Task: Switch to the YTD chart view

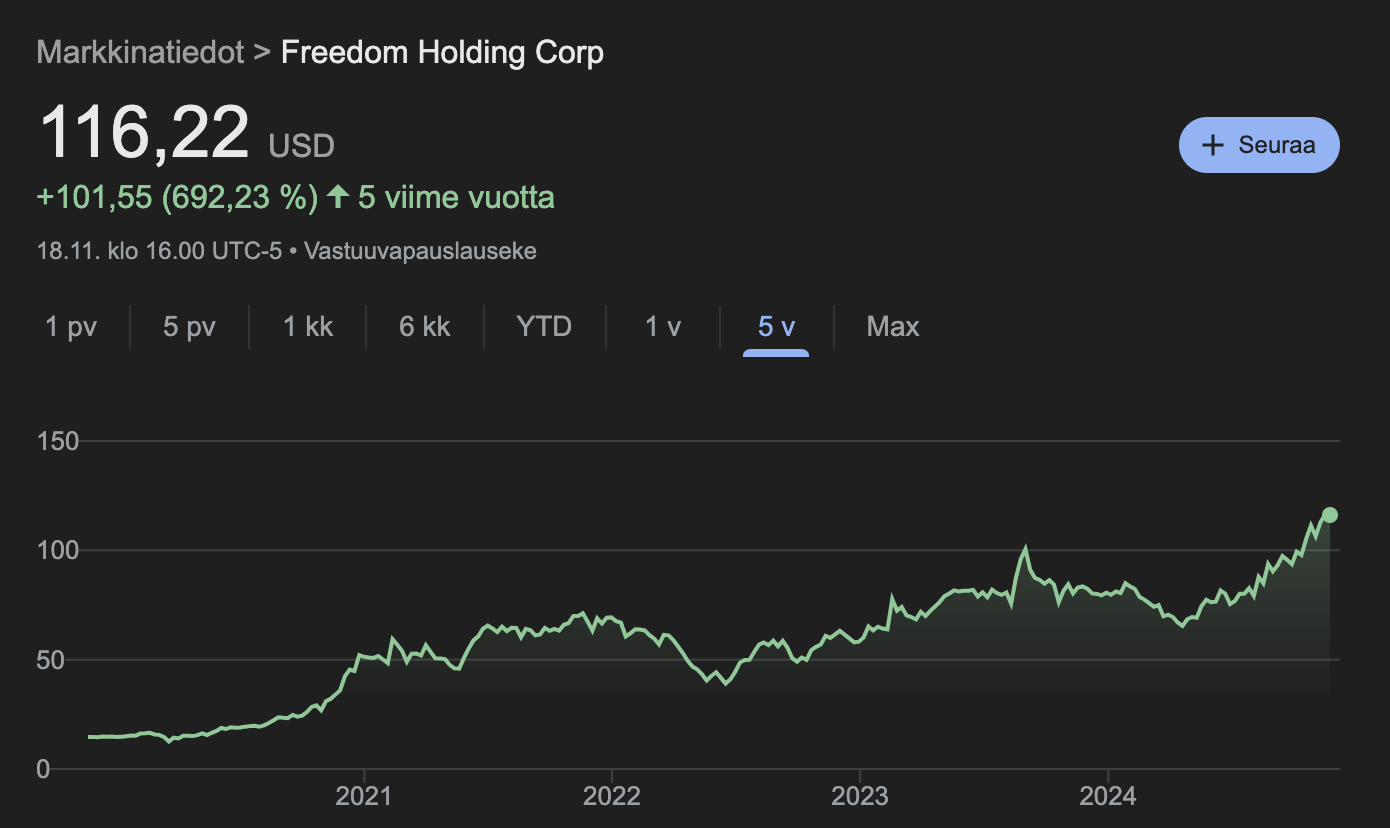Action: point(544,326)
